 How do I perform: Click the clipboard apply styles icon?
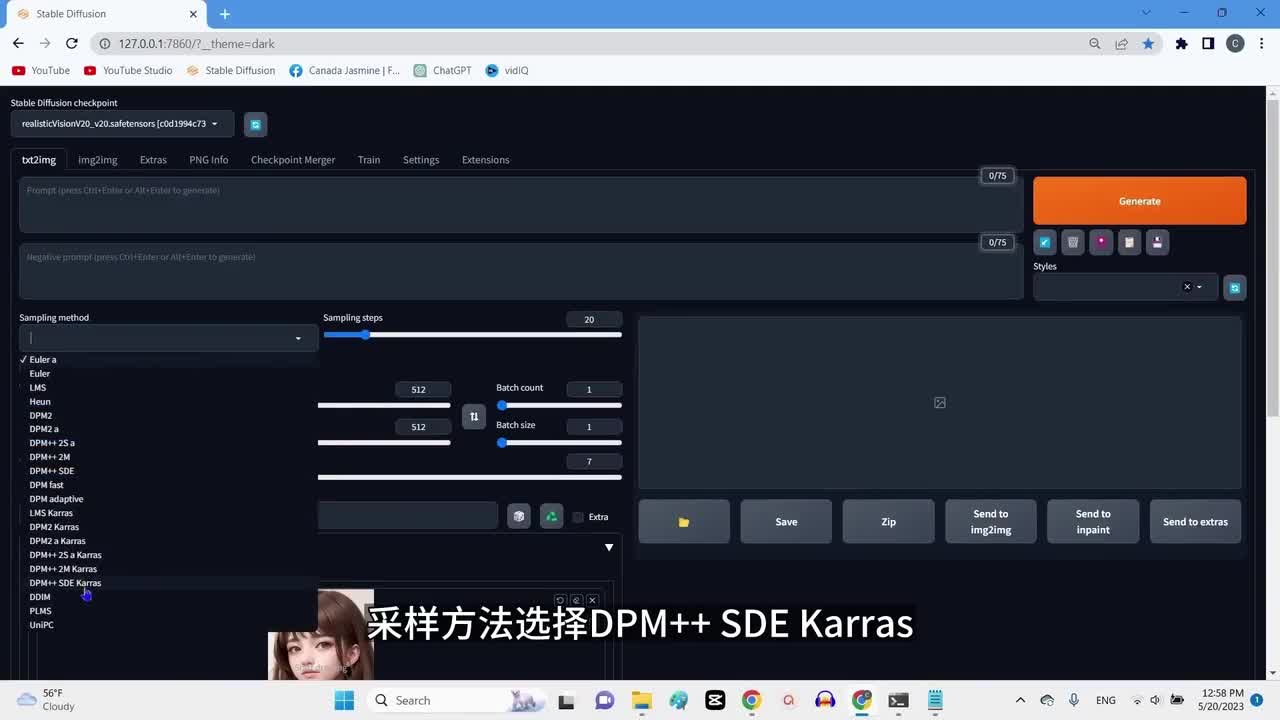(1129, 242)
